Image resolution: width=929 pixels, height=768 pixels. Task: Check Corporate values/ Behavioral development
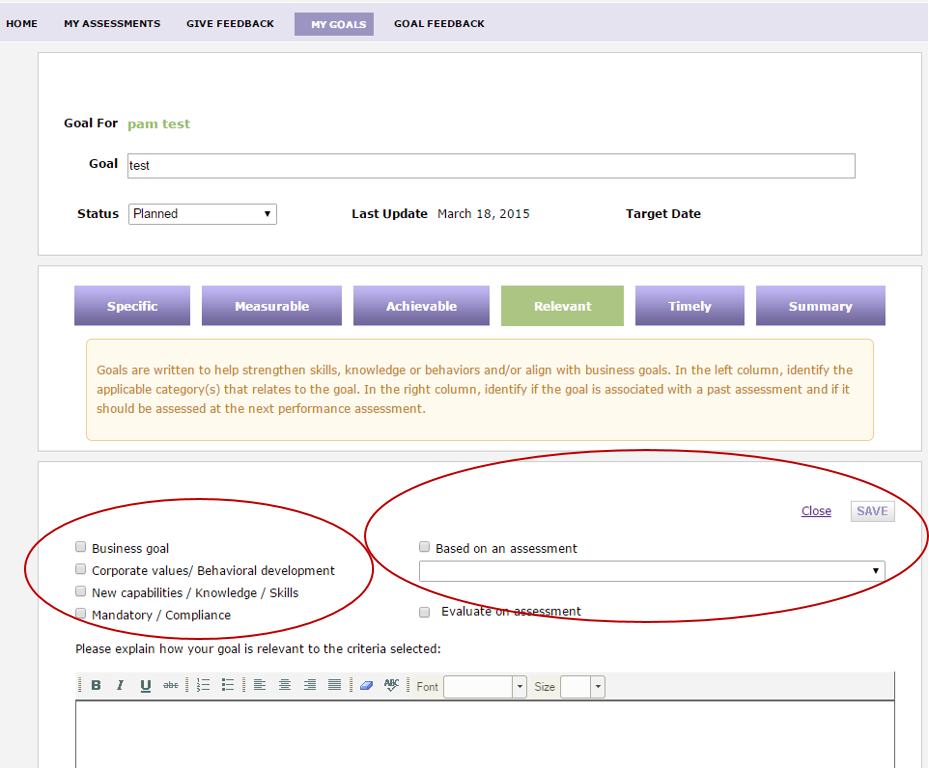pyautogui.click(x=81, y=569)
